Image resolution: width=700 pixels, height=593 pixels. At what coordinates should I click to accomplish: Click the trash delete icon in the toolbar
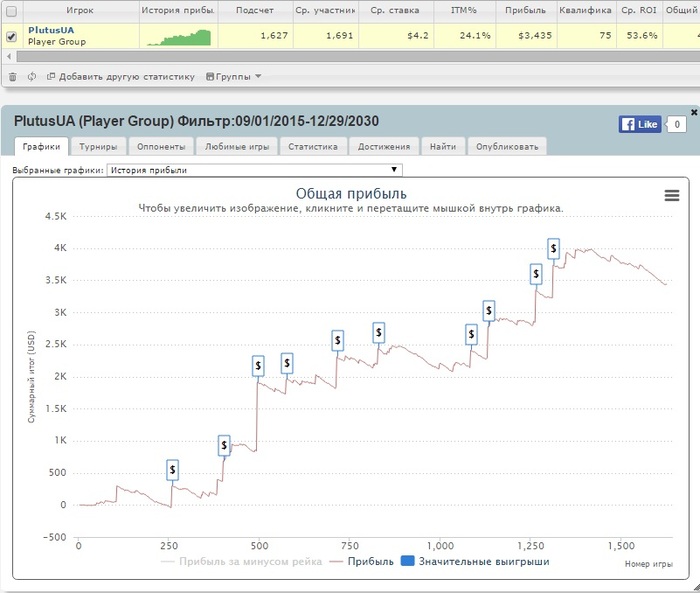pos(12,77)
